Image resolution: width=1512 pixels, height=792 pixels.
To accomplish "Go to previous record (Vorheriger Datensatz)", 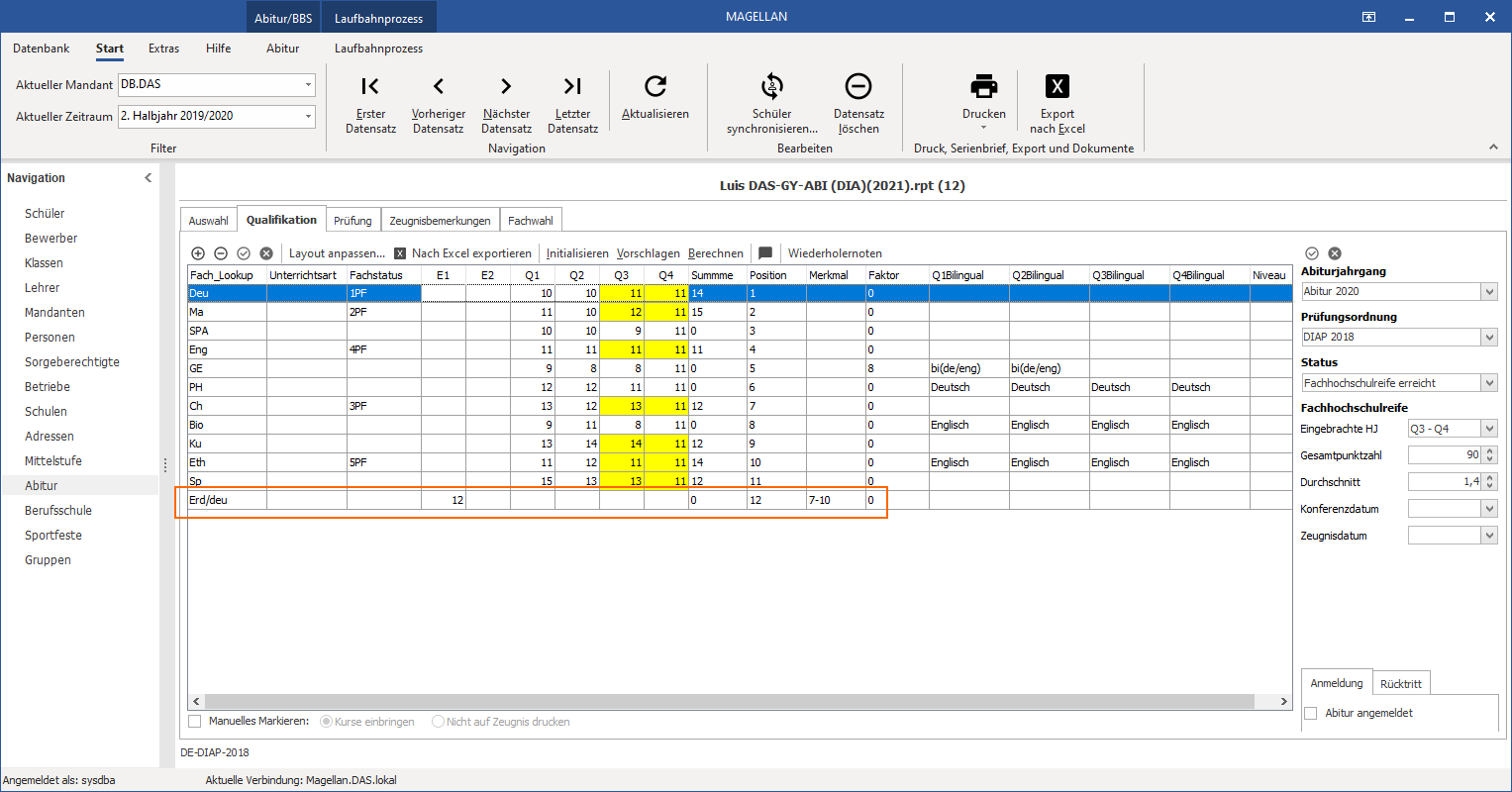I will [x=439, y=104].
